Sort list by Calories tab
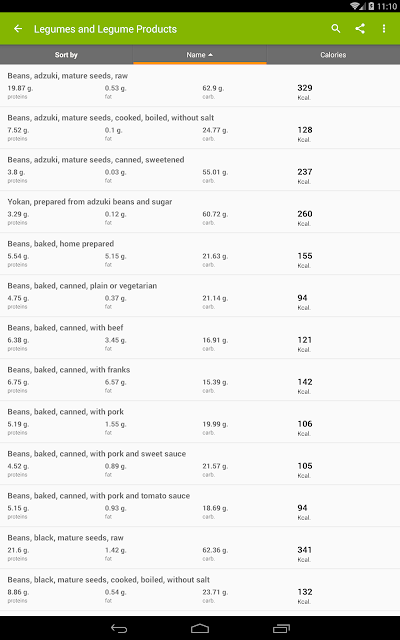 [333, 55]
